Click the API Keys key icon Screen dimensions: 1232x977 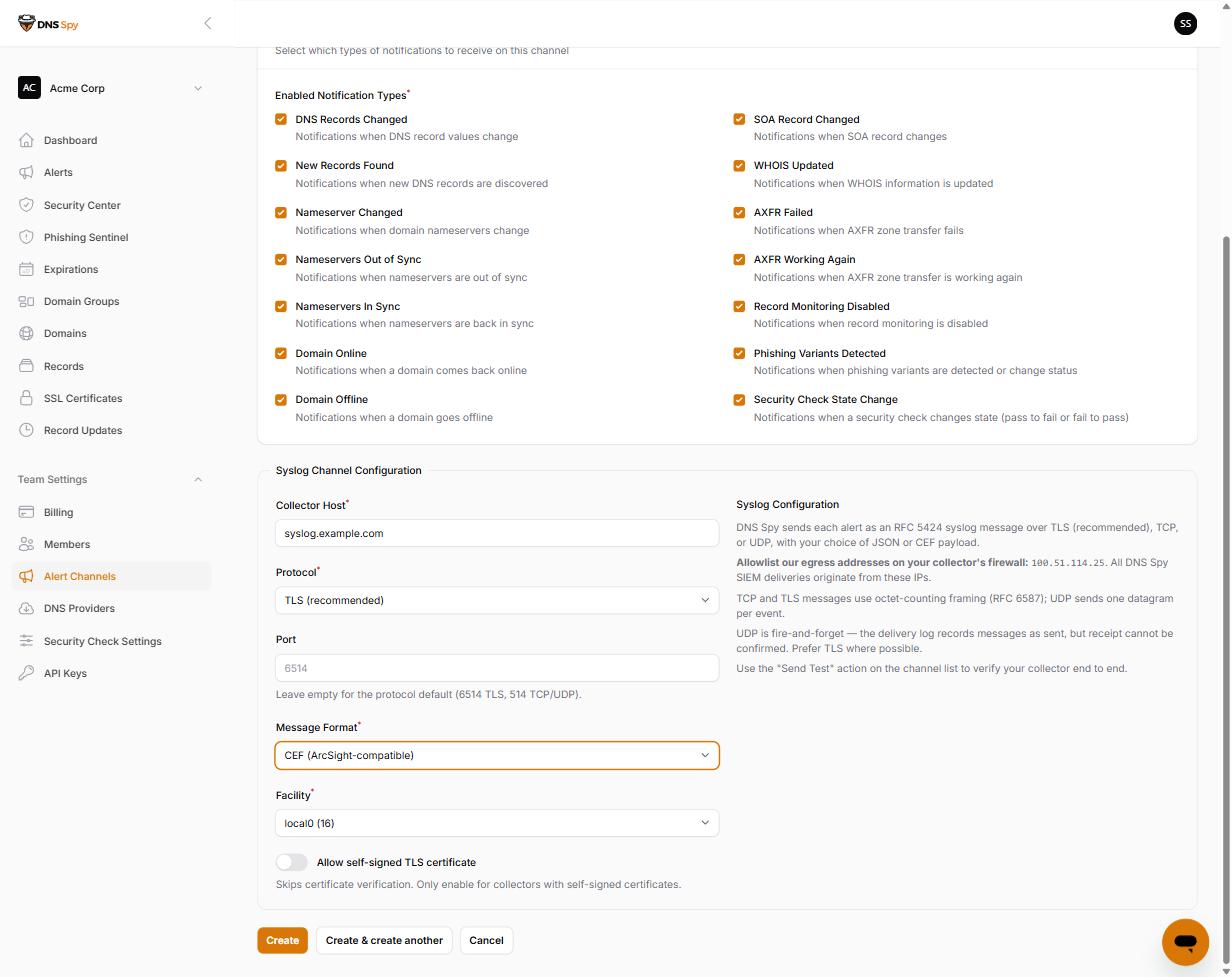[26, 673]
